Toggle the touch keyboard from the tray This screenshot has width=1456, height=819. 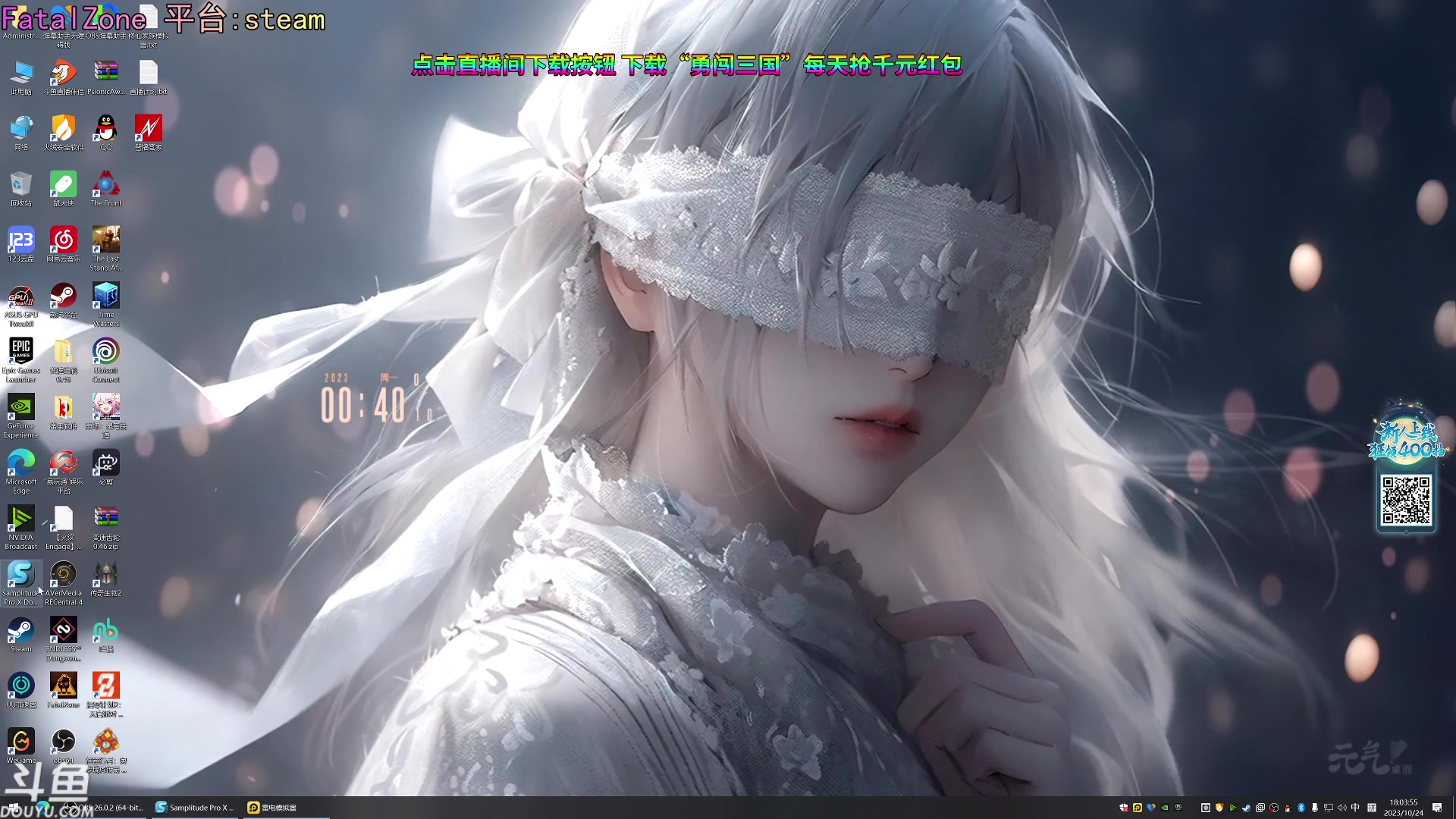pos(1371,808)
